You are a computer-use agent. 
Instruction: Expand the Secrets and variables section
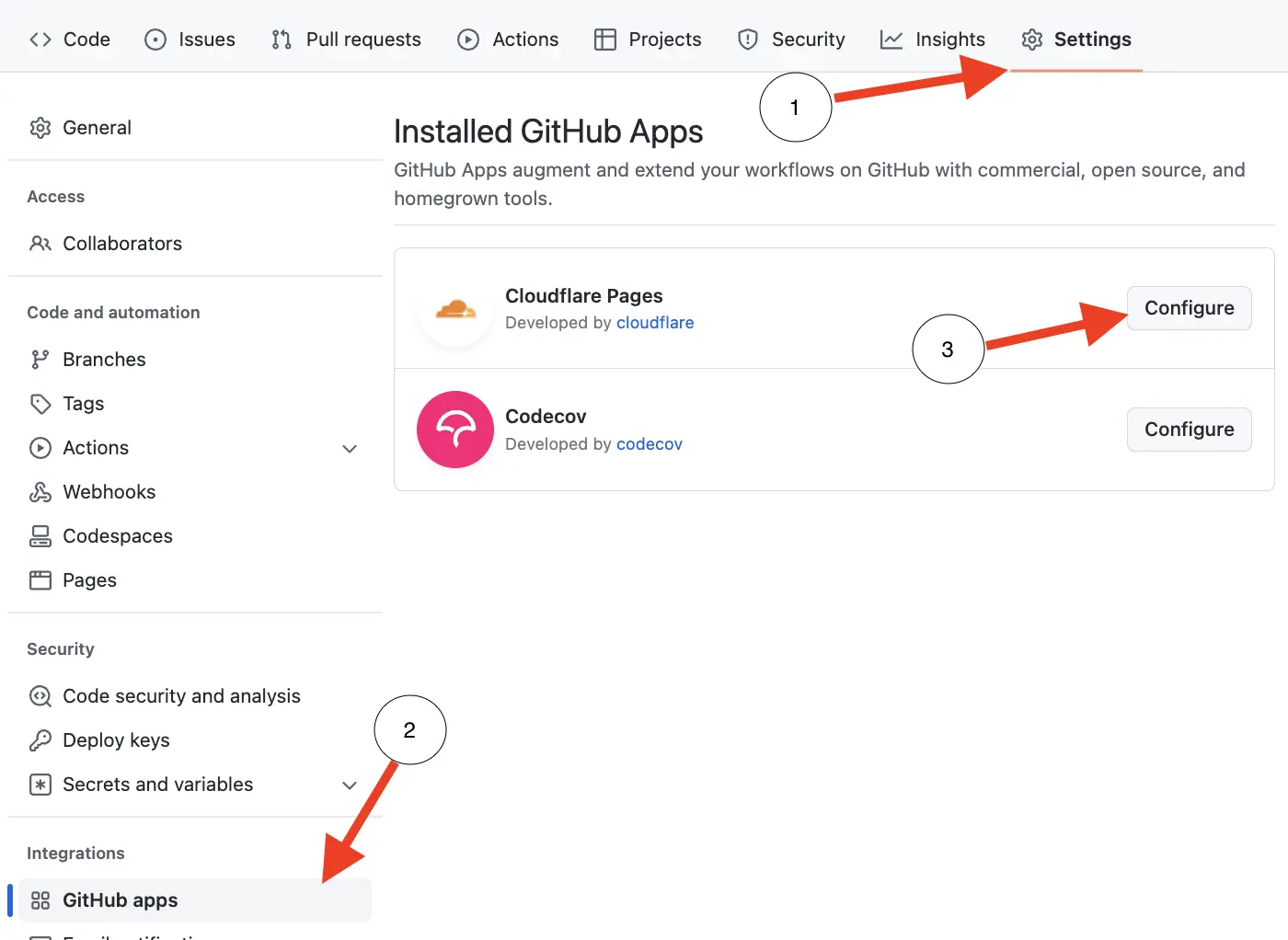coord(350,785)
